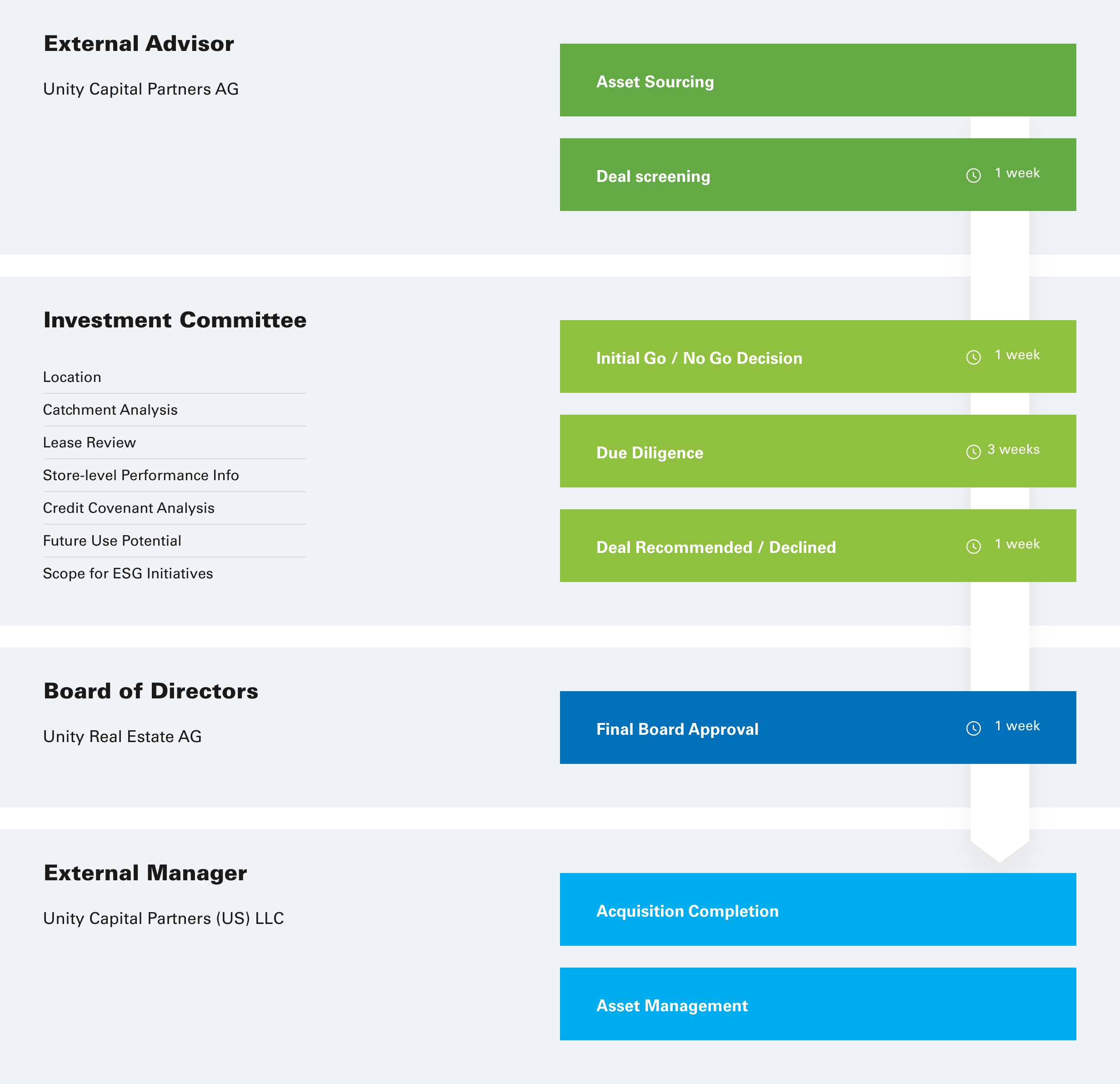Click the Due Diligence process block
The image size is (1120, 1084).
(x=819, y=451)
